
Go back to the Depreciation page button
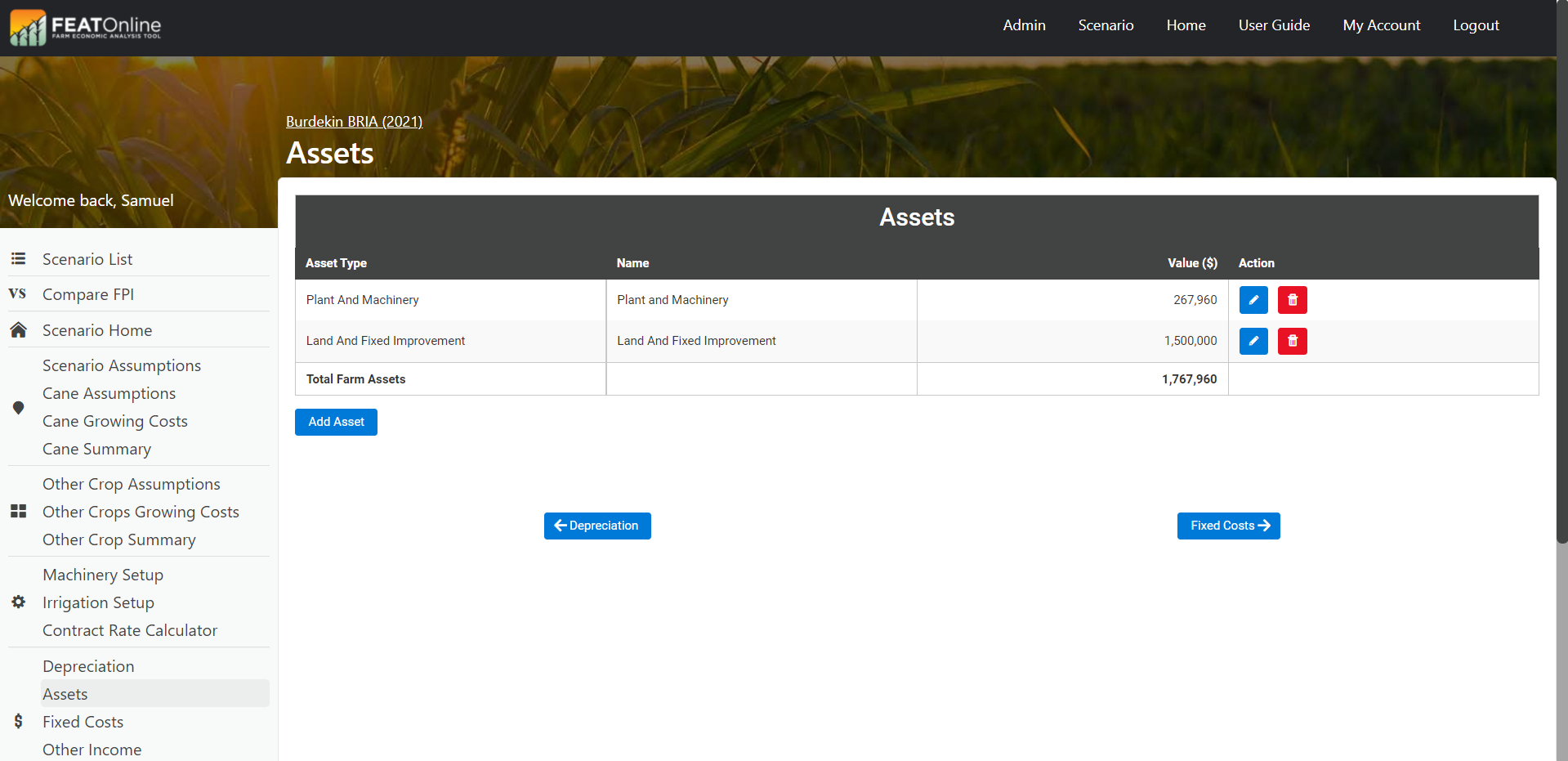point(597,526)
